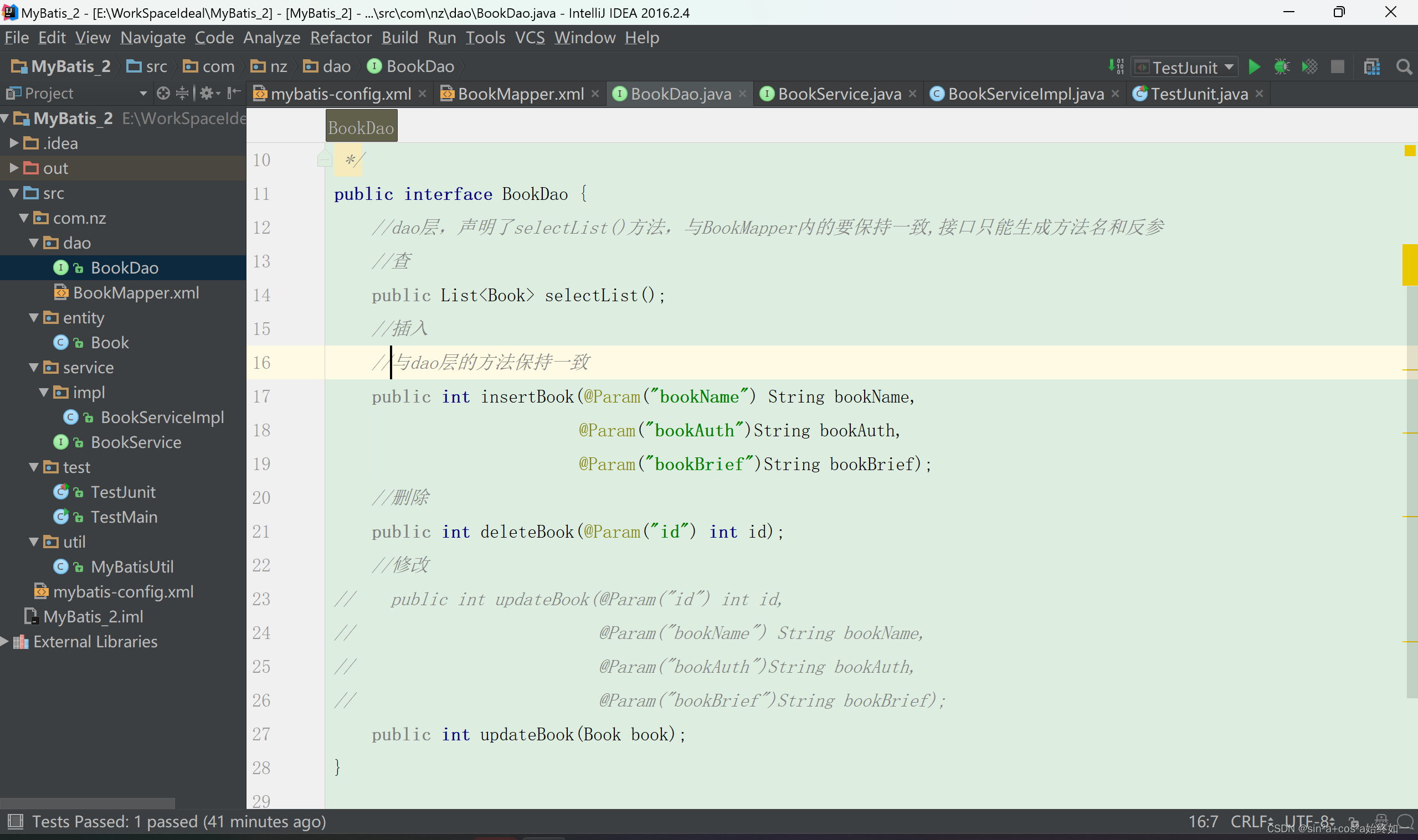The image size is (1418, 840).
Task: Click the Make Project build icon
Action: pyautogui.click(x=1116, y=67)
